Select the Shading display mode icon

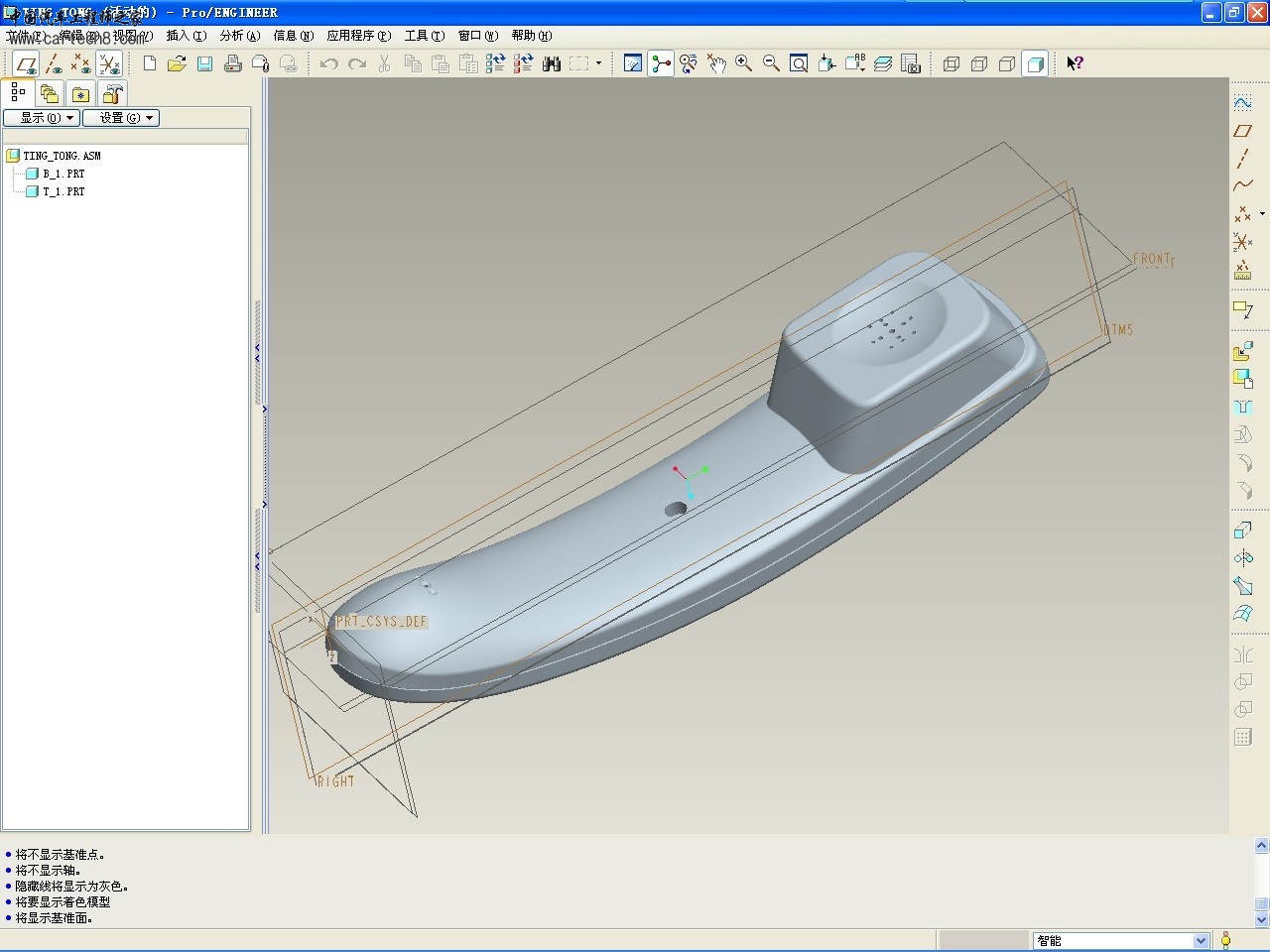(x=1035, y=64)
